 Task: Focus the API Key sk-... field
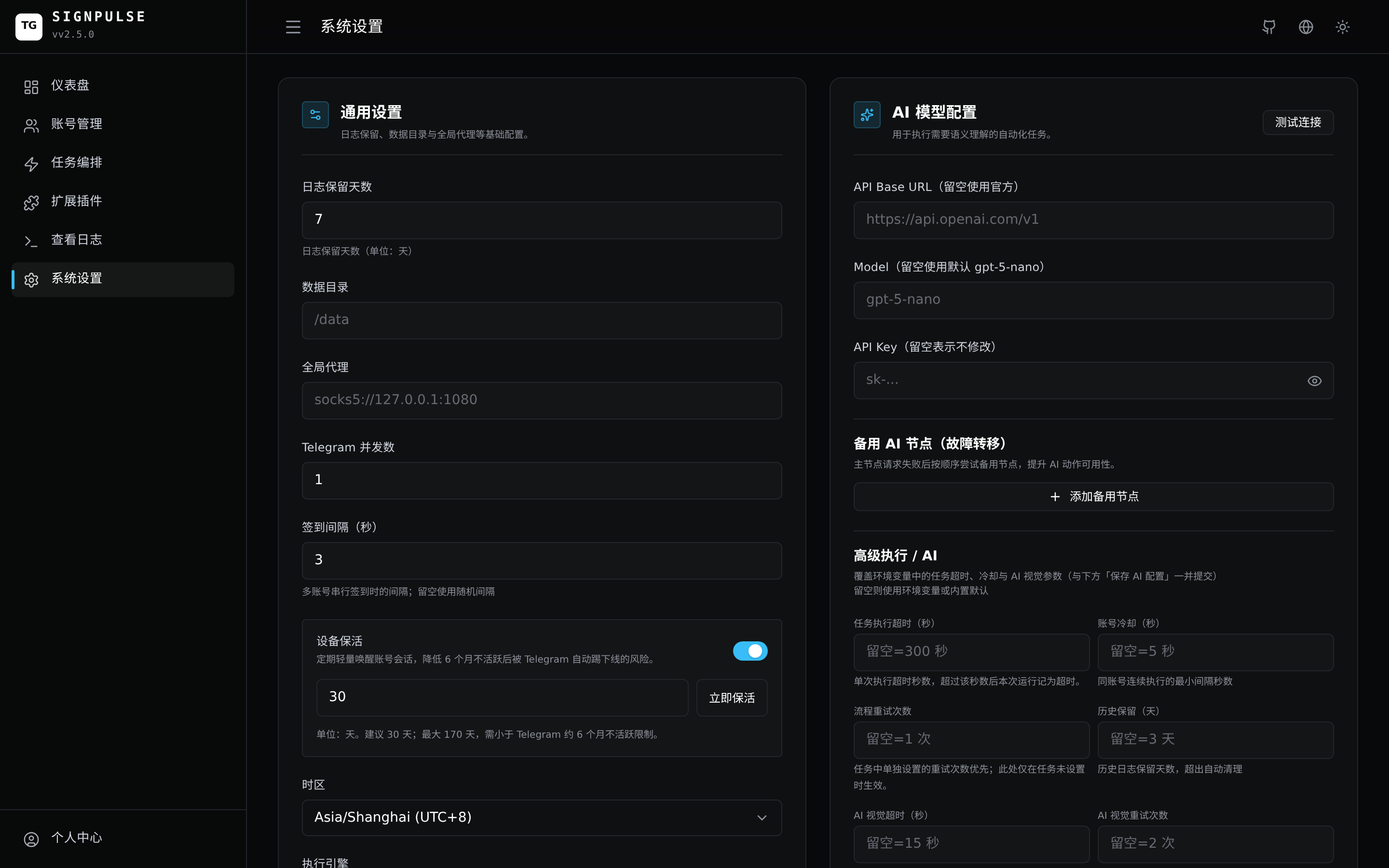pyautogui.click(x=1093, y=380)
